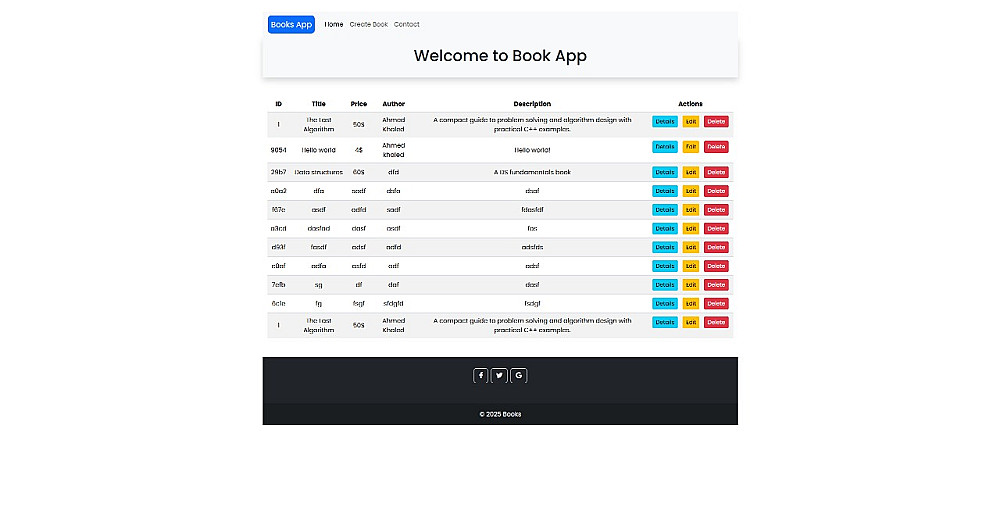Select the Hello world title cell

[319, 150]
